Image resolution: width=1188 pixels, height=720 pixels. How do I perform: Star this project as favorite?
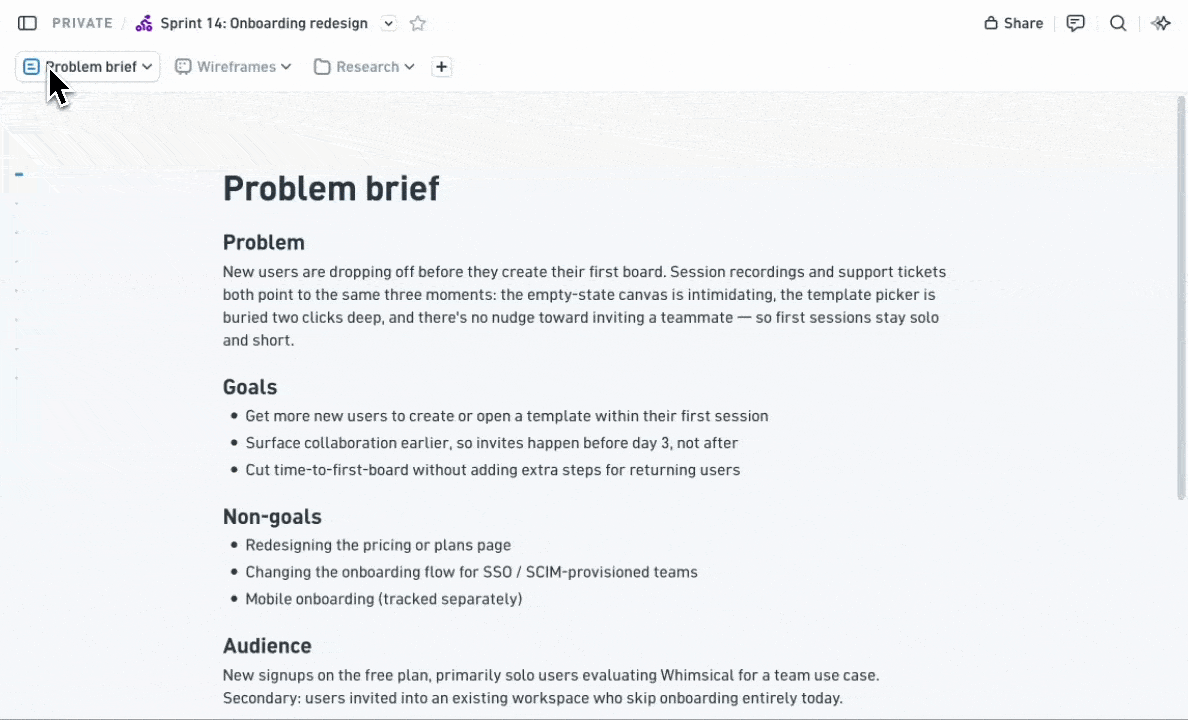(417, 23)
